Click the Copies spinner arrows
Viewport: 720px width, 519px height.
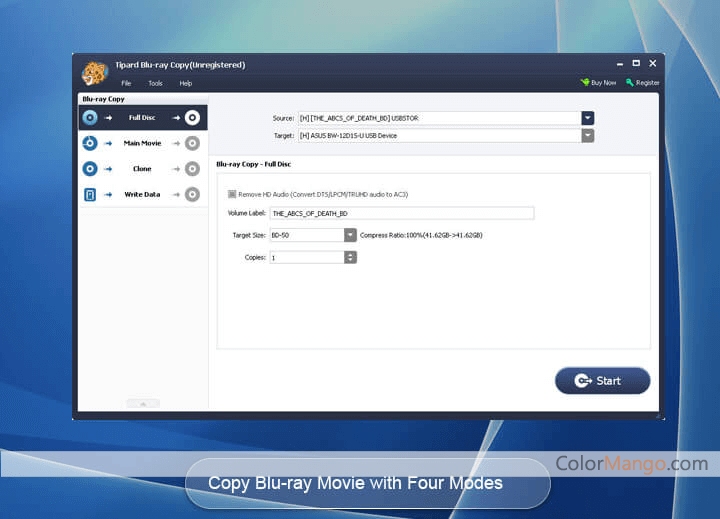tap(350, 257)
